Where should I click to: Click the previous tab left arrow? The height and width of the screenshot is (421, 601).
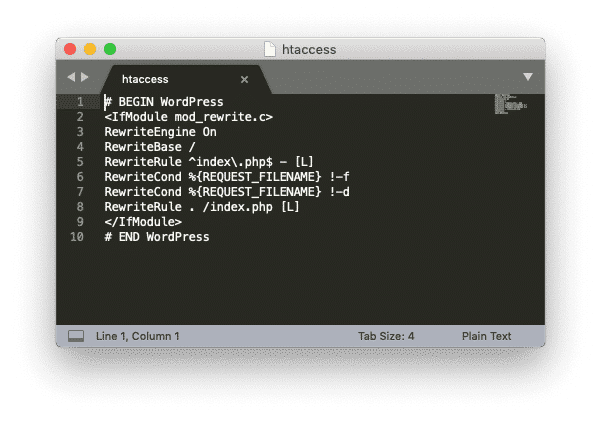[70, 77]
